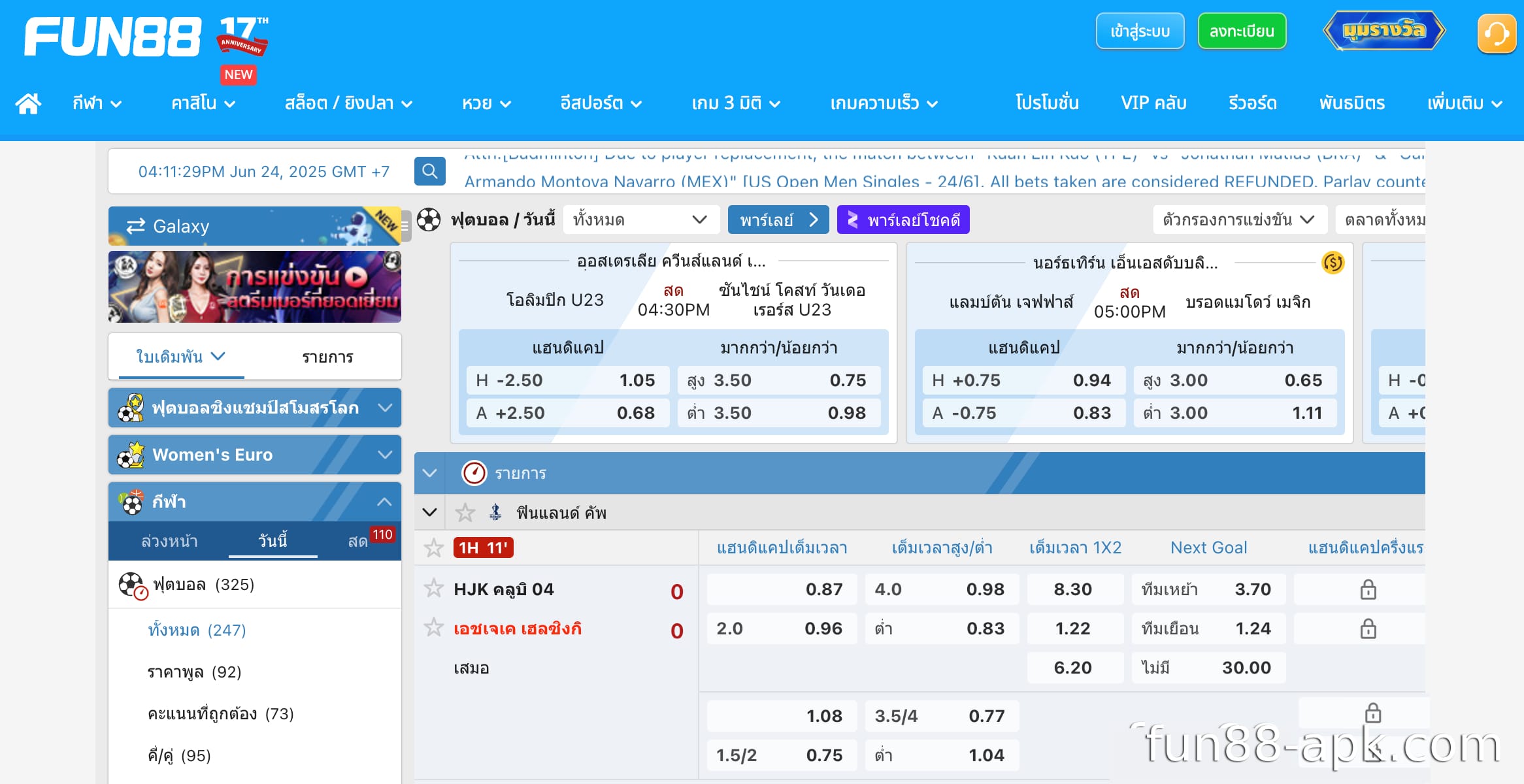
Task: Open the rewards corner badge
Action: pyautogui.click(x=1383, y=31)
